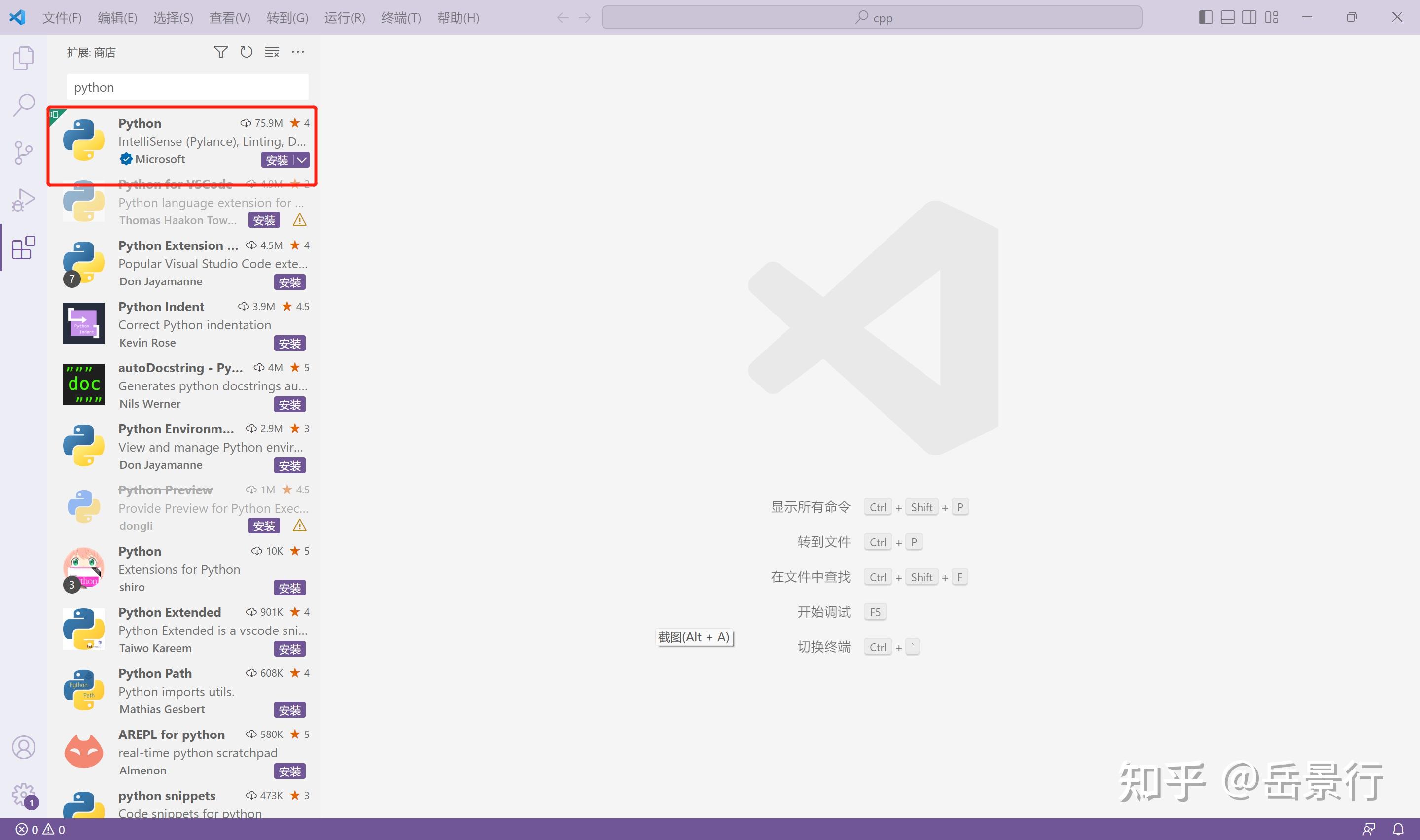
Task: Toggle the secondary sidebar icon in title bar
Action: [x=1248, y=17]
